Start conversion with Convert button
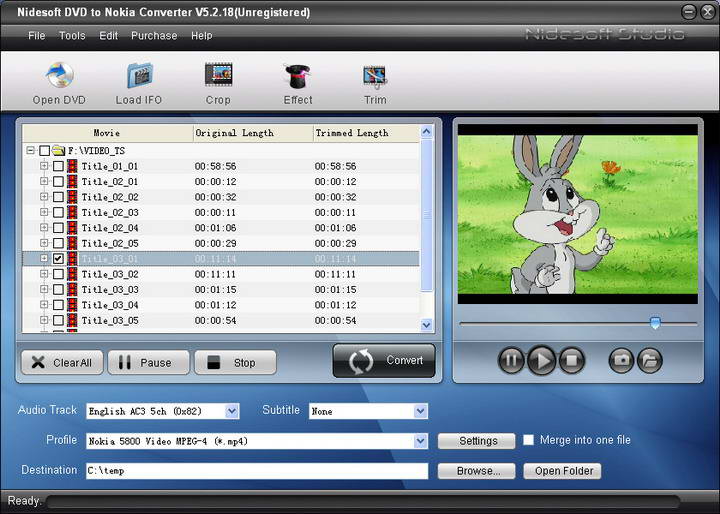This screenshot has width=720, height=514. [384, 361]
